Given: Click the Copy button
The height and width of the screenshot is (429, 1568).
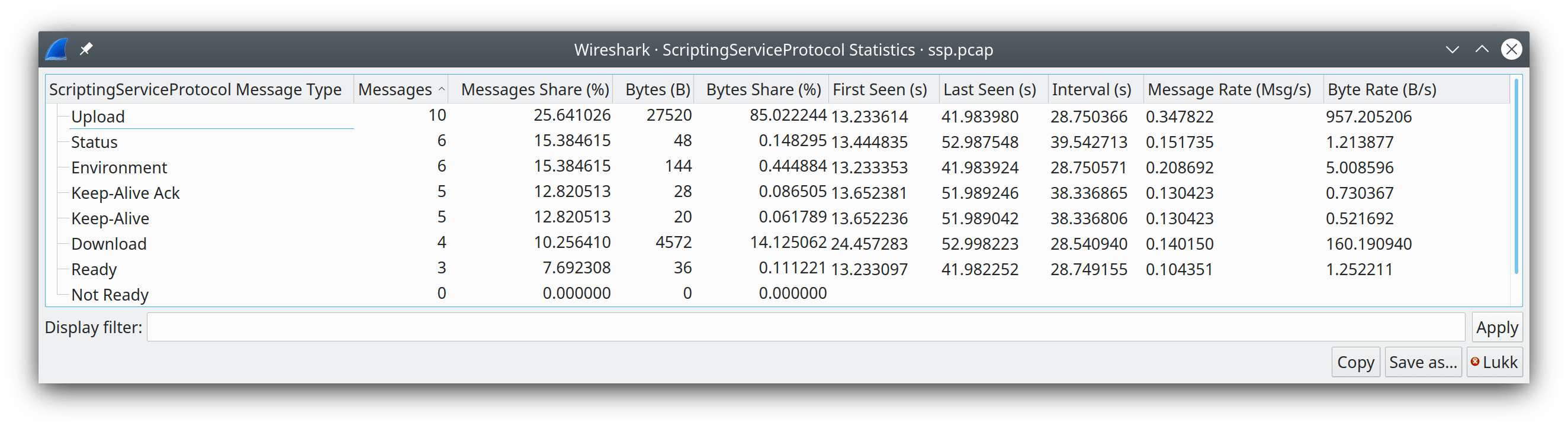Looking at the screenshot, I should (x=1355, y=363).
